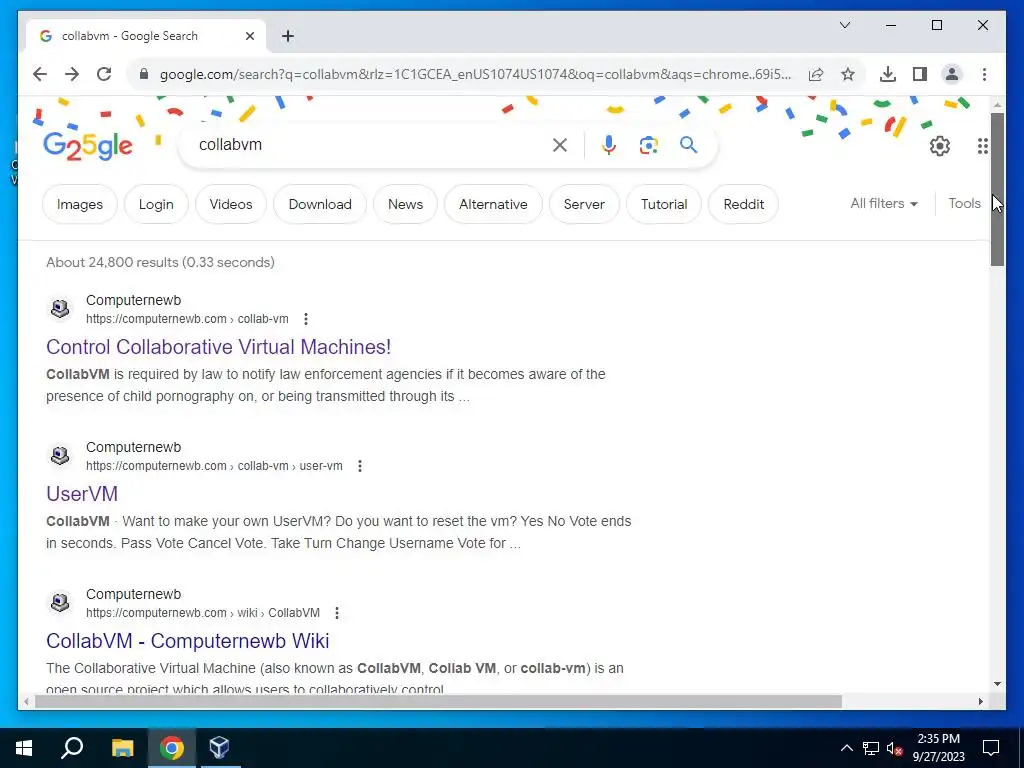
Task: Reload the Google search page
Action: click(104, 74)
